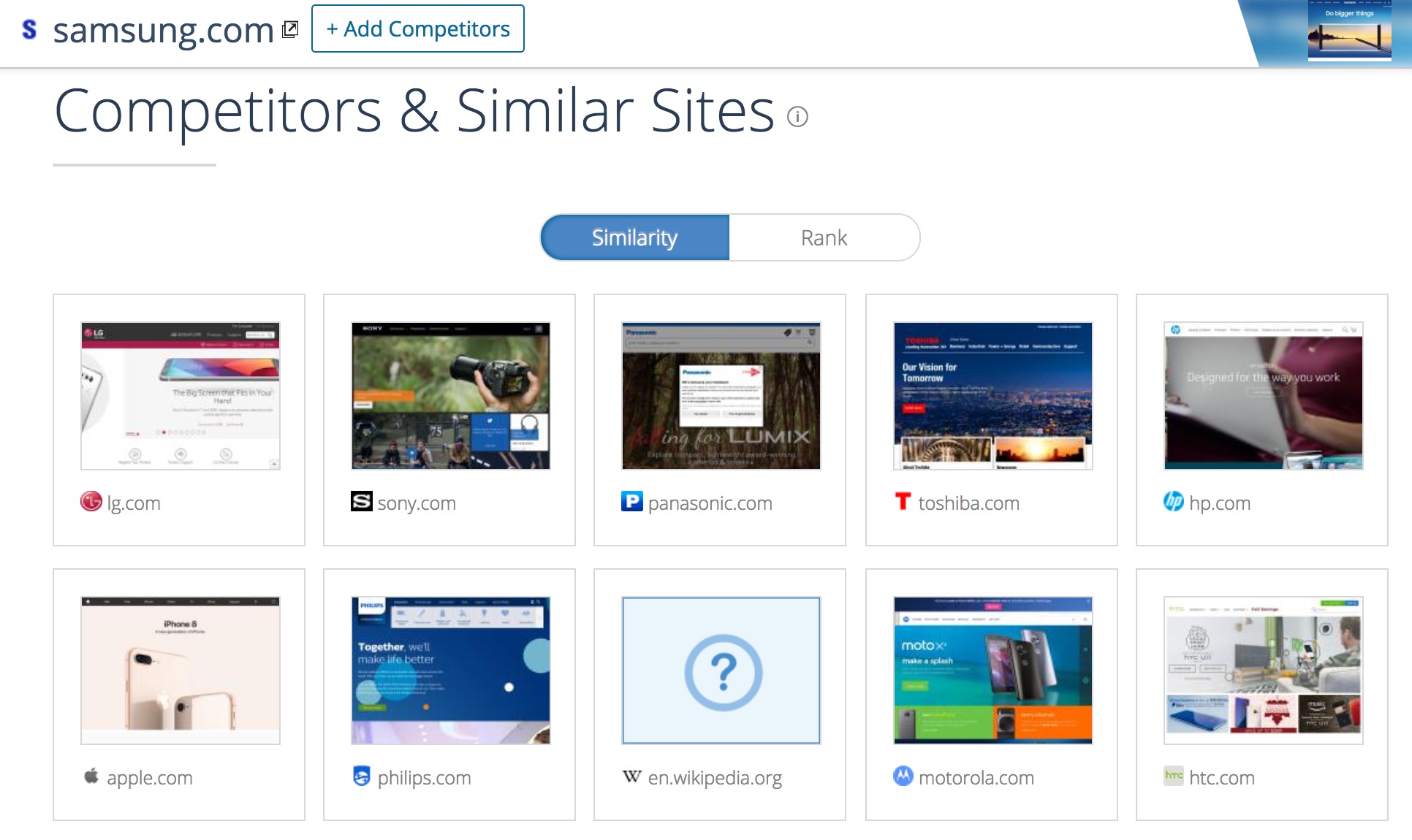Click the motorola.com moto x thumbnail
This screenshot has width=1412, height=840.
pos(993,671)
